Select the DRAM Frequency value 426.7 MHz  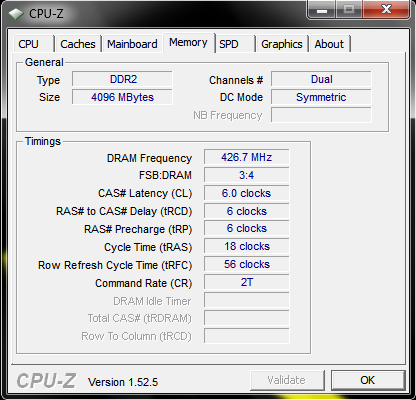click(247, 157)
